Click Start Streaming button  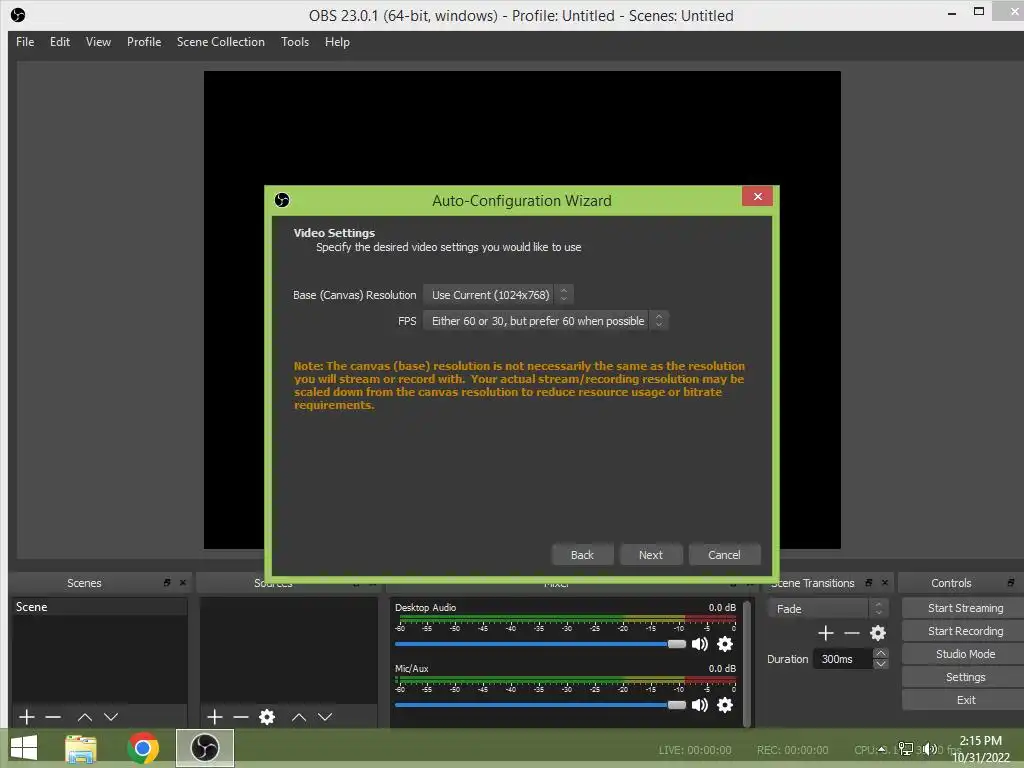point(965,608)
